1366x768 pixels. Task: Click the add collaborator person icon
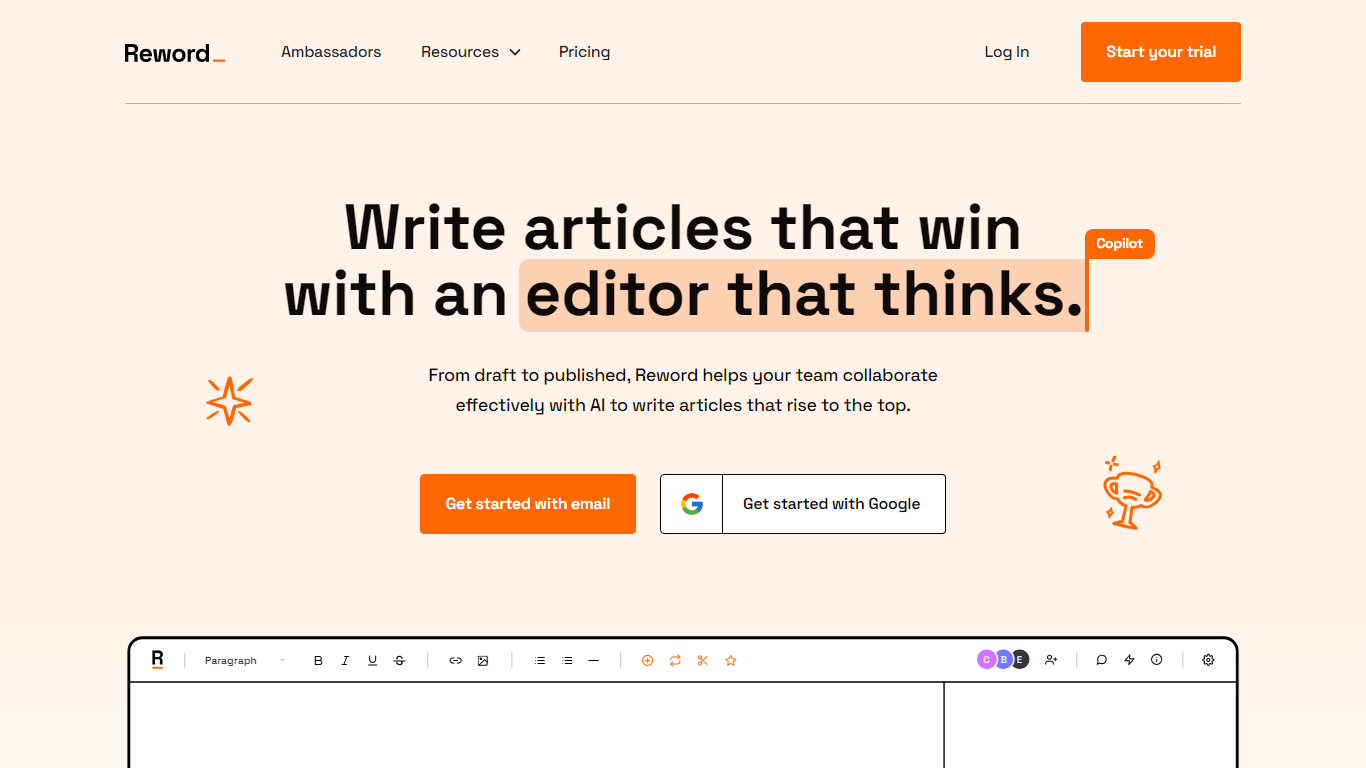click(1051, 660)
